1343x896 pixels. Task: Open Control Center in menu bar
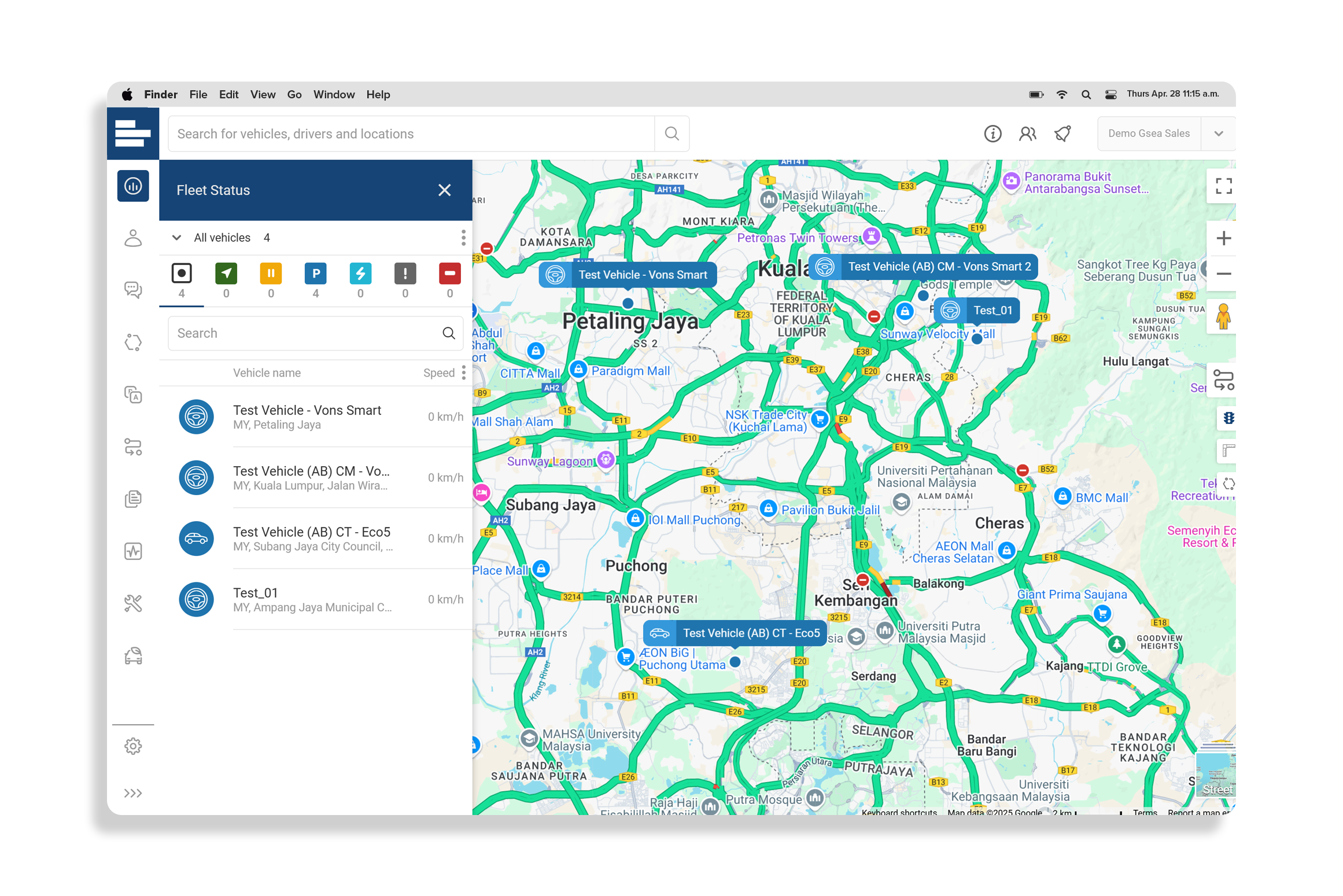click(x=1110, y=94)
